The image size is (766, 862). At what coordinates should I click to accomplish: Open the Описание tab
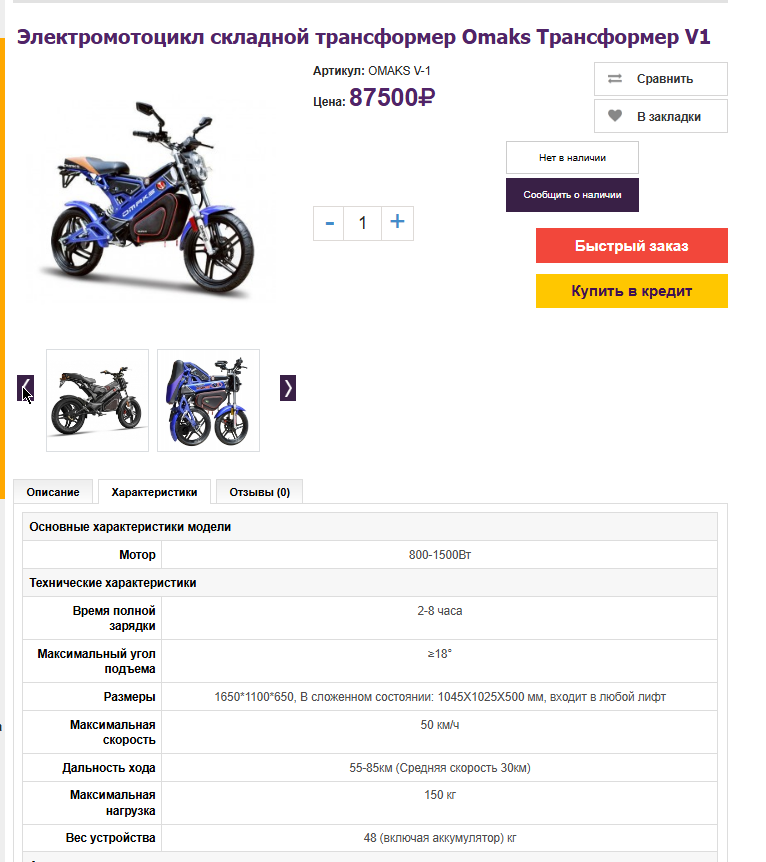tap(53, 492)
